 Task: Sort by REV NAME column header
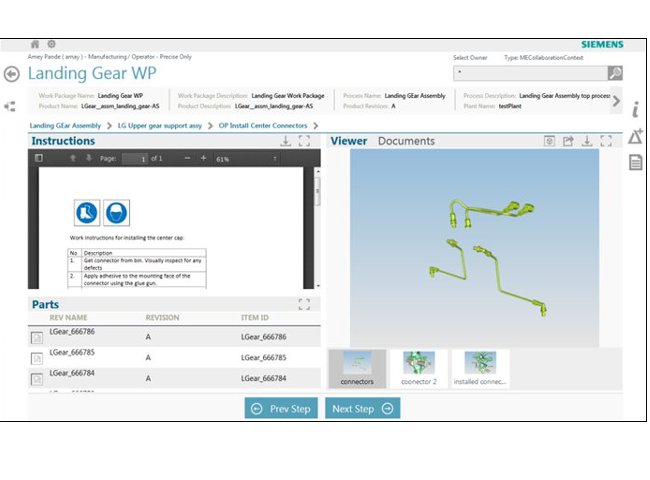tap(68, 318)
